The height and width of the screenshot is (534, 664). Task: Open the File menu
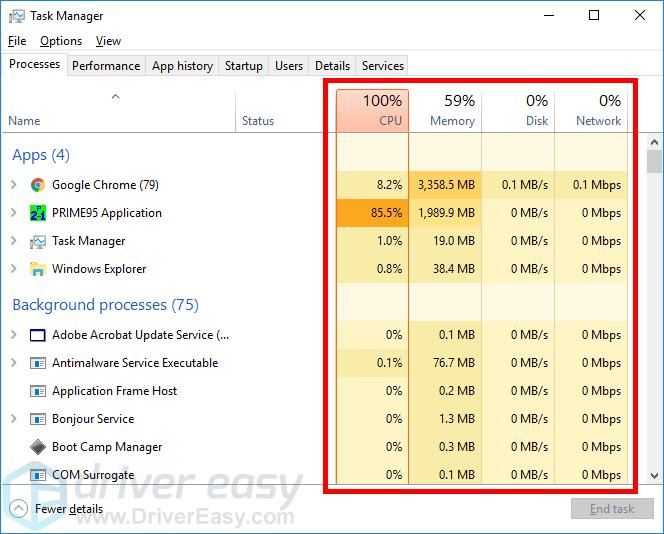click(x=17, y=41)
